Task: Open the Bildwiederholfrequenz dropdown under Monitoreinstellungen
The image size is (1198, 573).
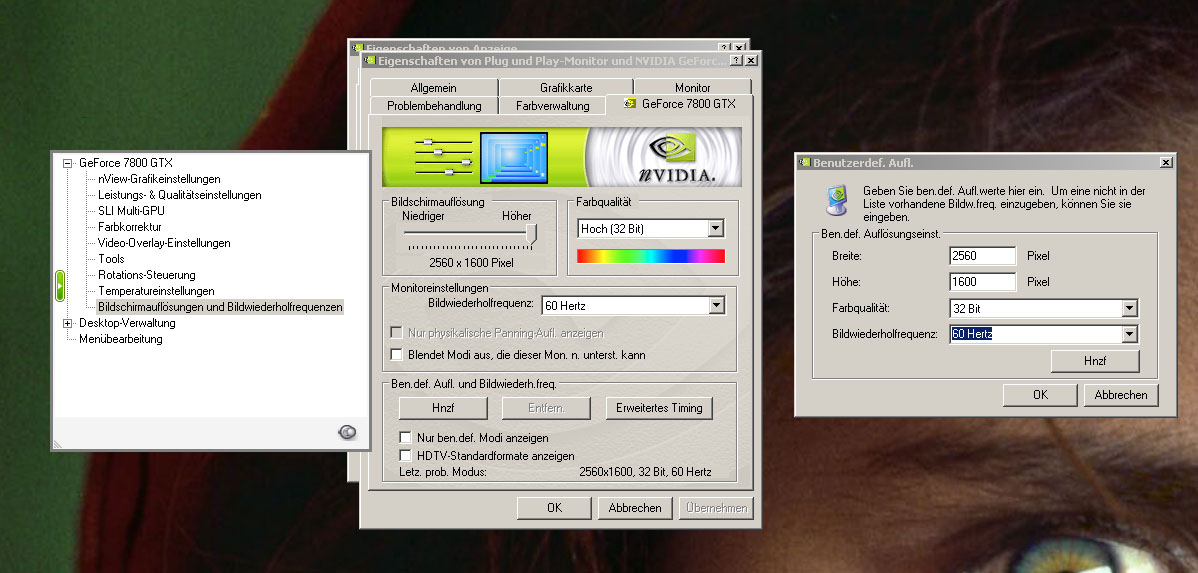Action: 715,305
